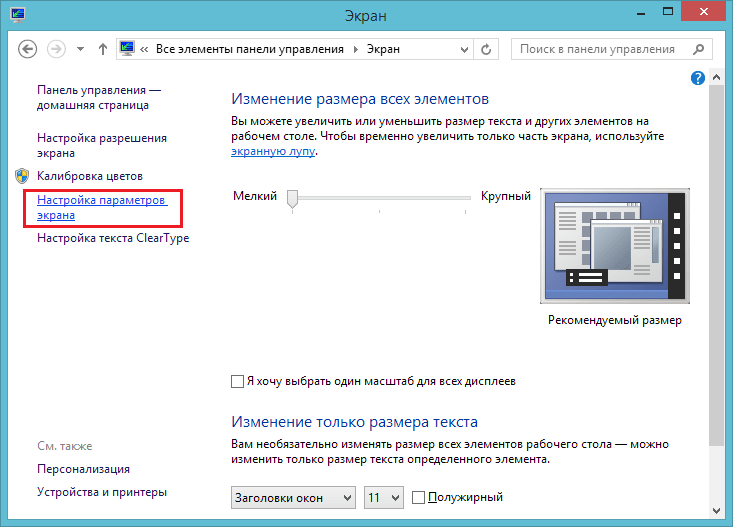Open the Заголовки окон dropdown
The height and width of the screenshot is (527, 733).
(293, 498)
